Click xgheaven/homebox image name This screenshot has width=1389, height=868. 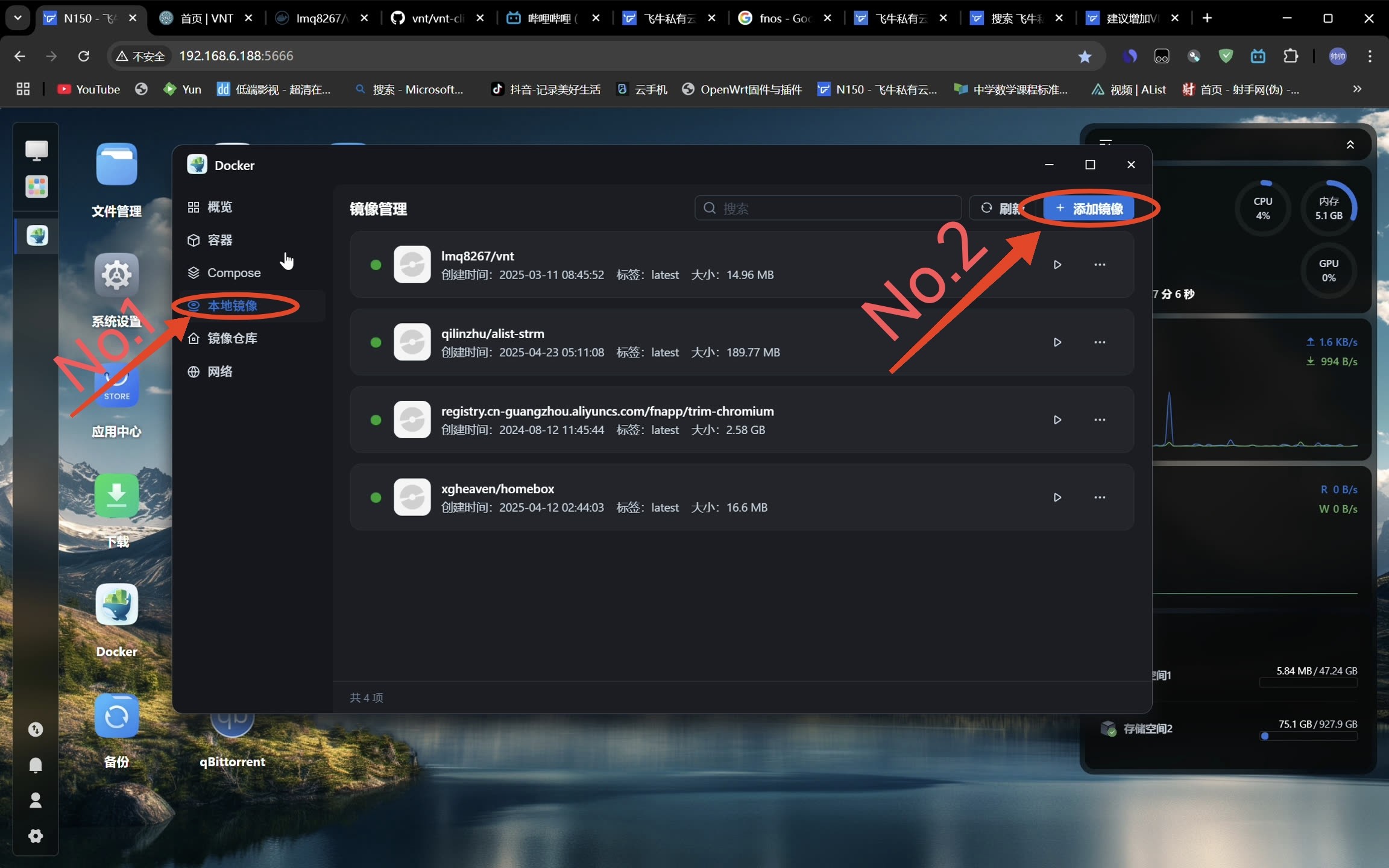click(497, 489)
